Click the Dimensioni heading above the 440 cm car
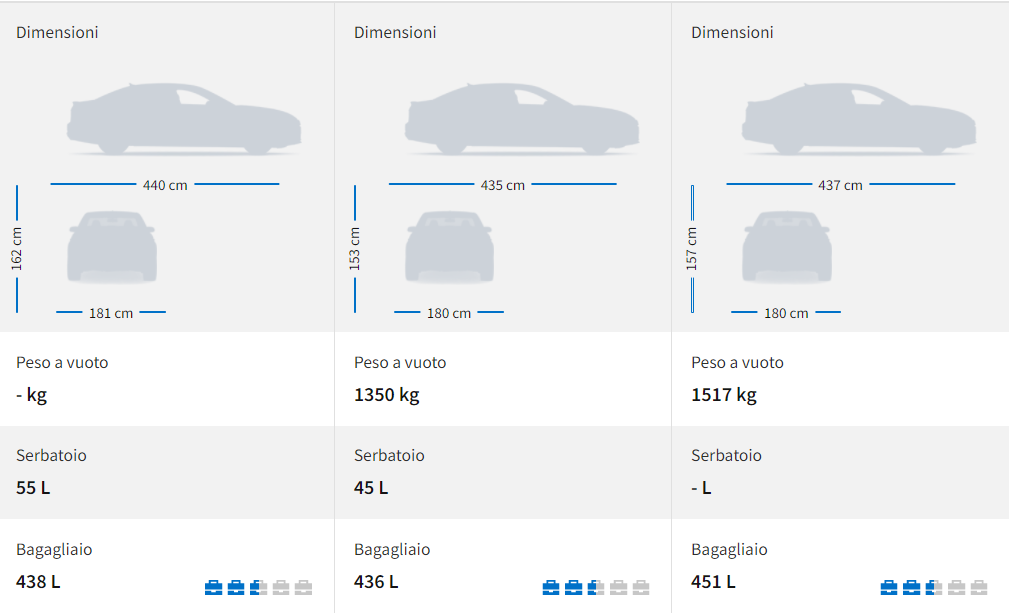The image size is (1009, 613). (57, 32)
